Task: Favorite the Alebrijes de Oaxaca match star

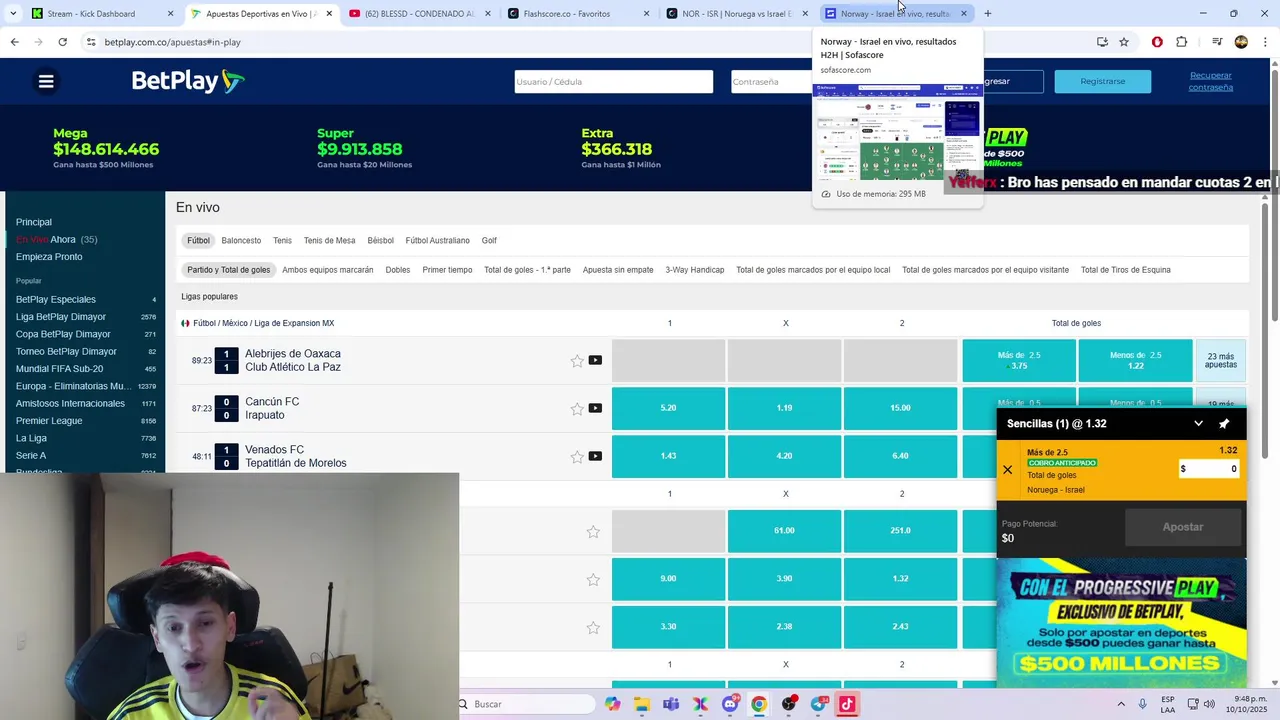Action: (577, 361)
